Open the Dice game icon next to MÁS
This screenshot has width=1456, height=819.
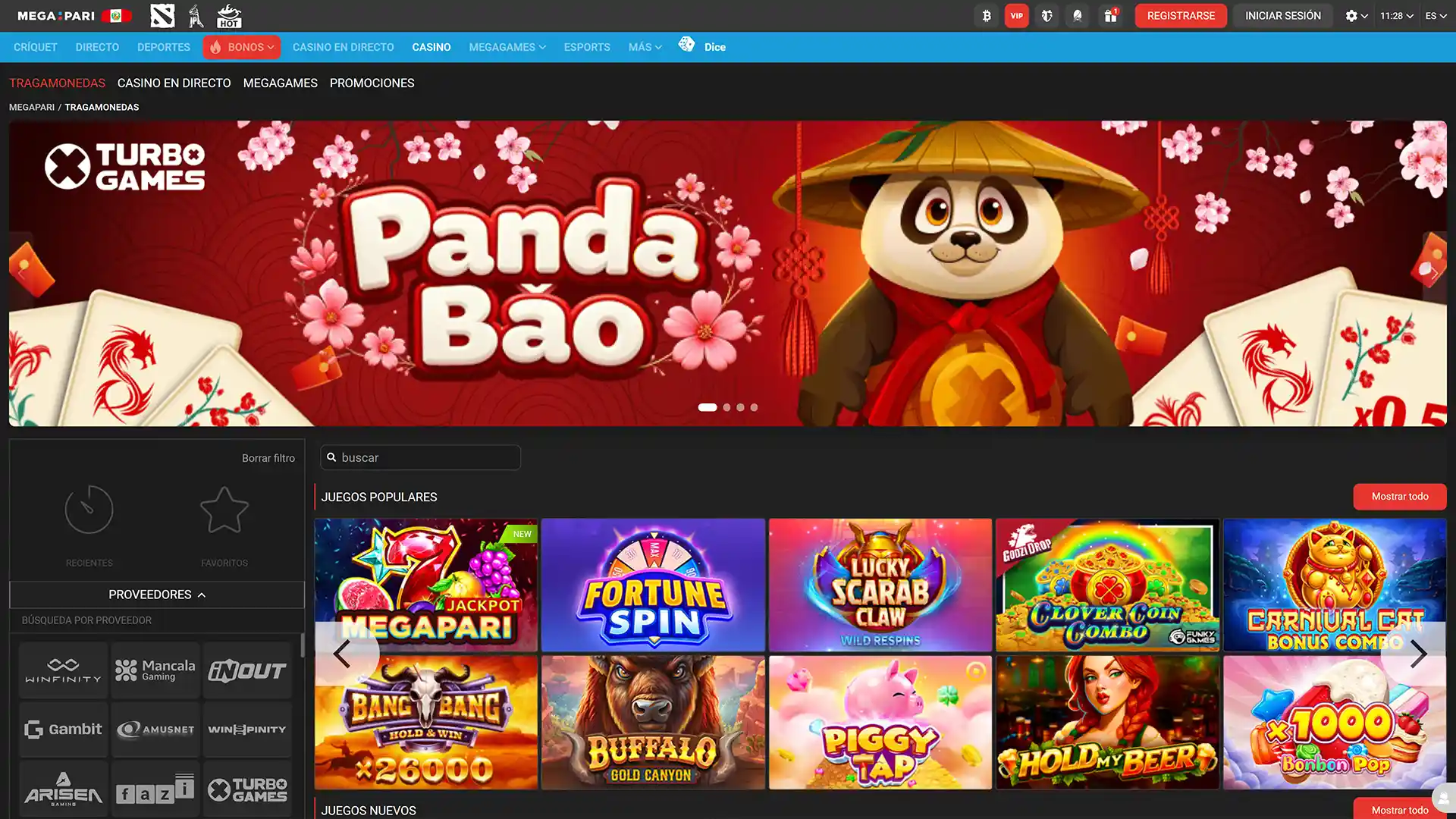(688, 45)
